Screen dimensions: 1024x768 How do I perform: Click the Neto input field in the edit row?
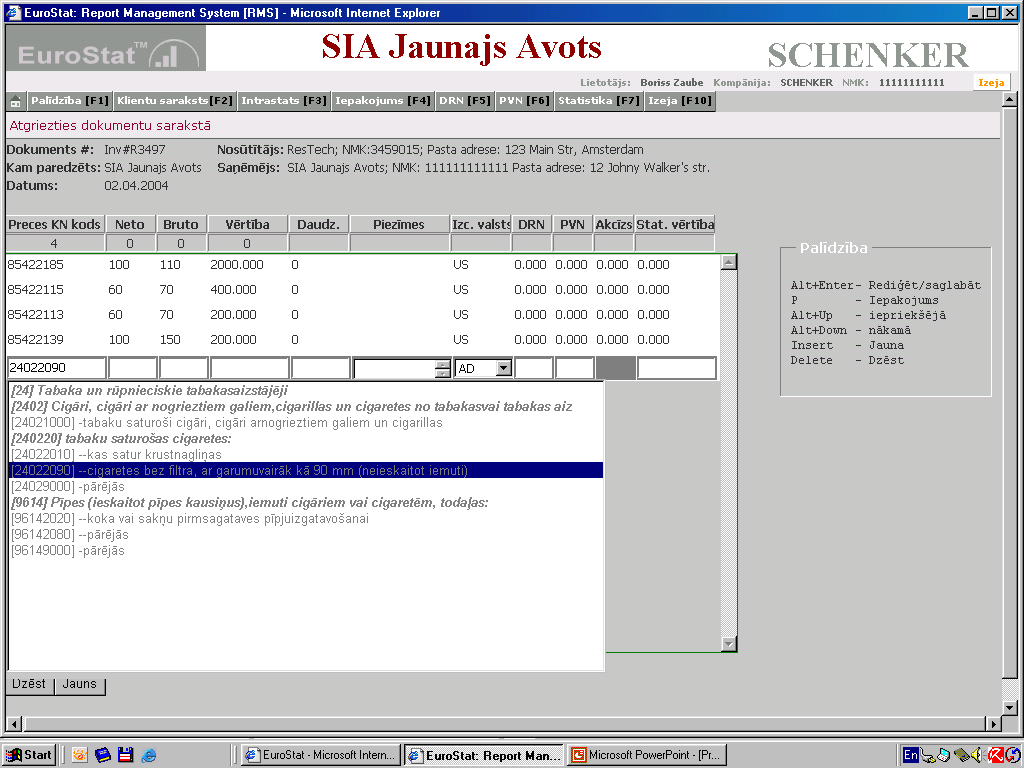(x=133, y=368)
